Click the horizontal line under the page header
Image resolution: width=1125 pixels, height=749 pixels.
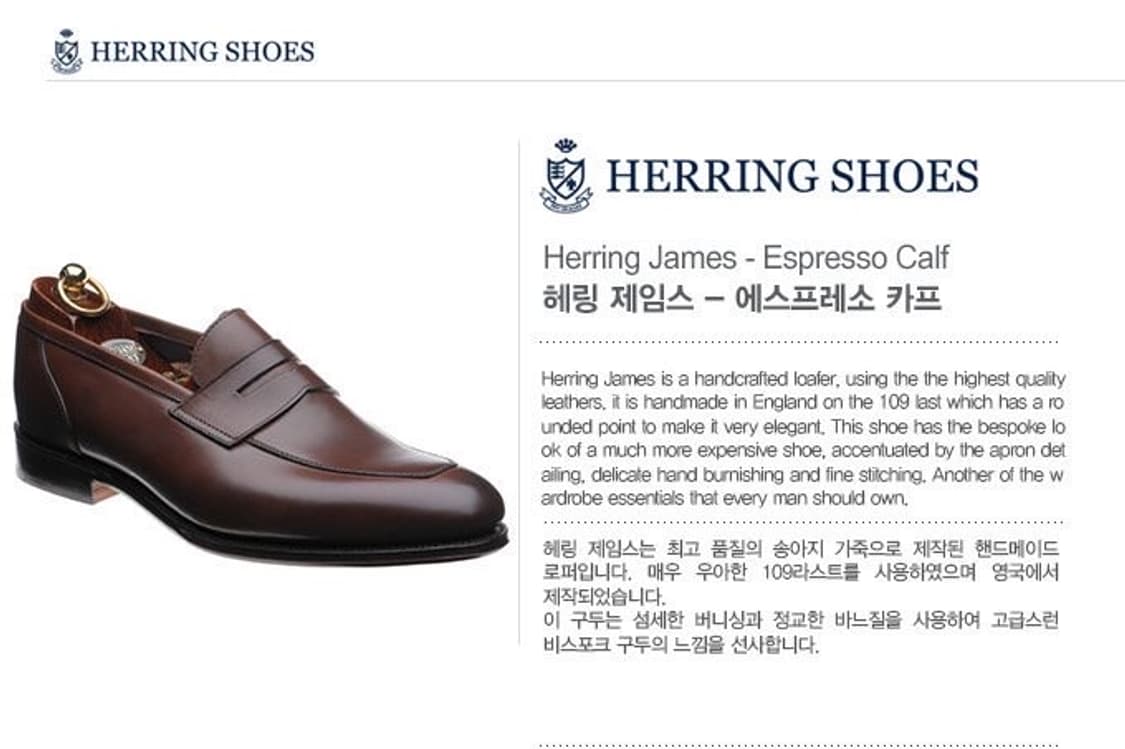pos(585,81)
